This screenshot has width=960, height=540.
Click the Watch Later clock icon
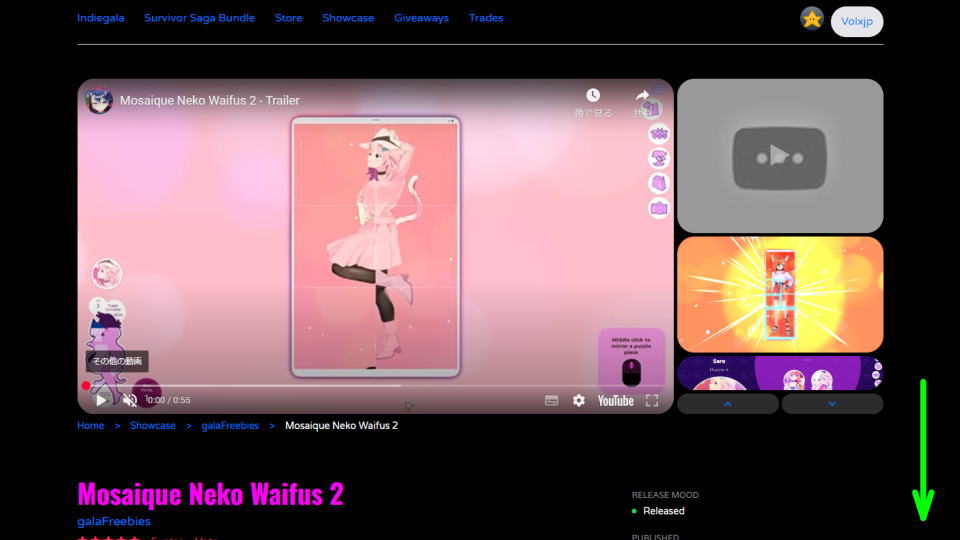593,95
